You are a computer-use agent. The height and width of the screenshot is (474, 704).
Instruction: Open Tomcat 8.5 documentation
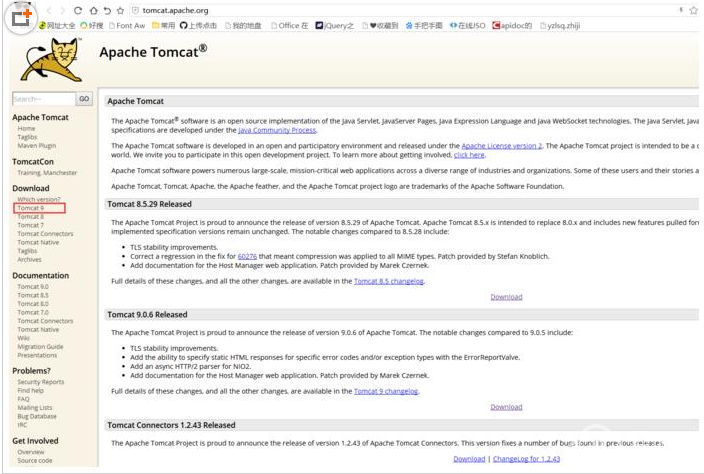point(33,295)
